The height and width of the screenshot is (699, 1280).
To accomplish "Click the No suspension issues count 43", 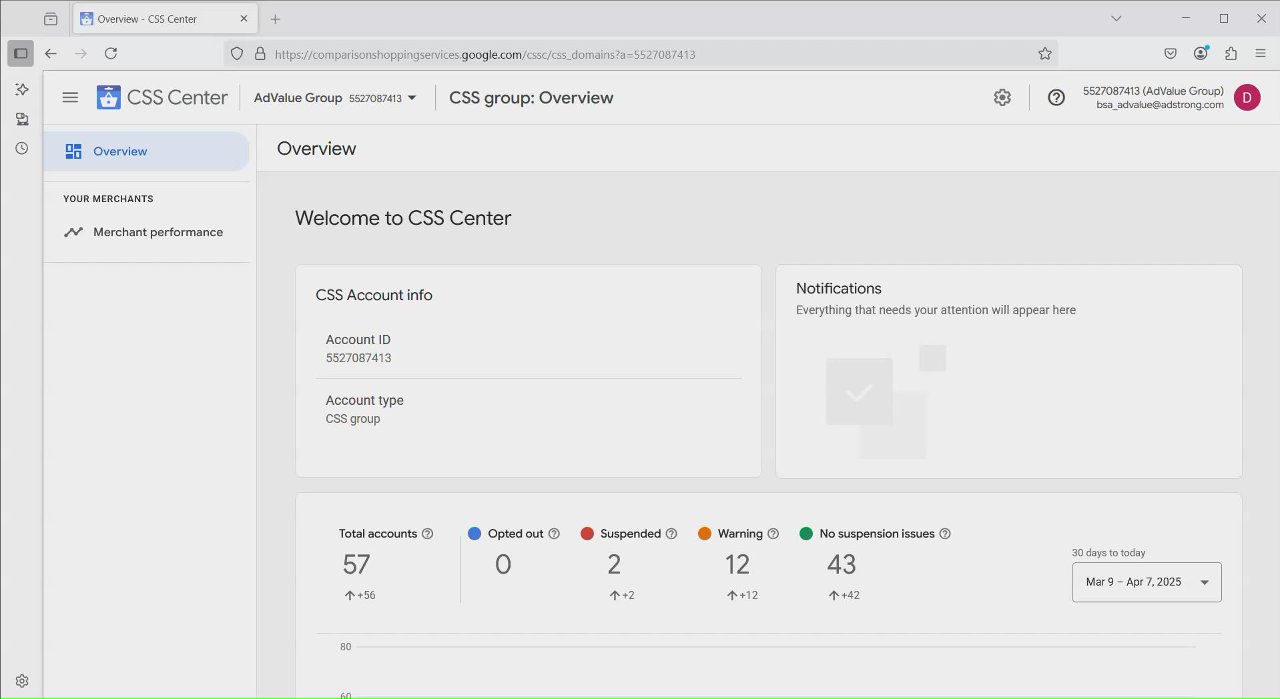I will tap(841, 565).
